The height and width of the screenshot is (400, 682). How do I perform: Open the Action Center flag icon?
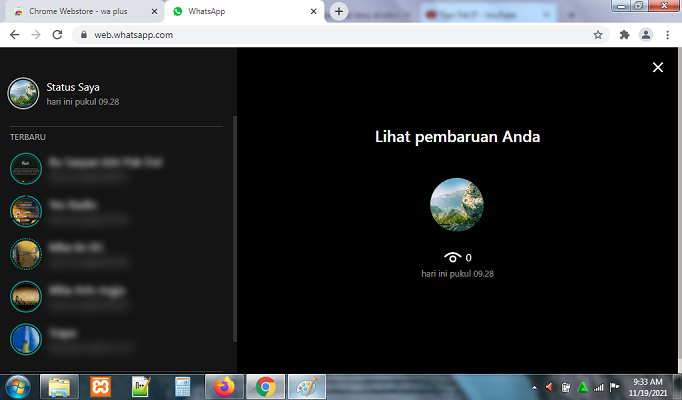pyautogui.click(x=614, y=387)
